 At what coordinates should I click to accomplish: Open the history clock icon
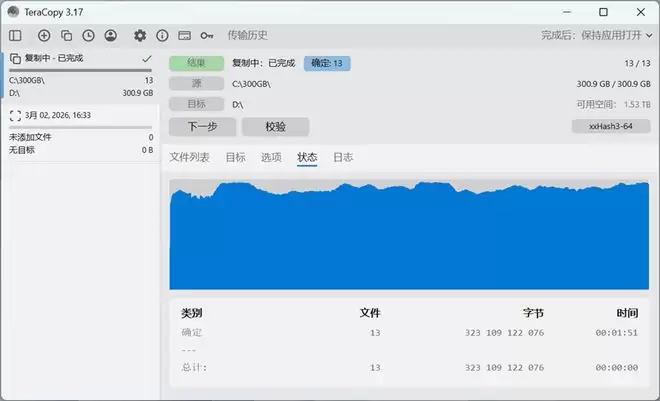pos(88,35)
